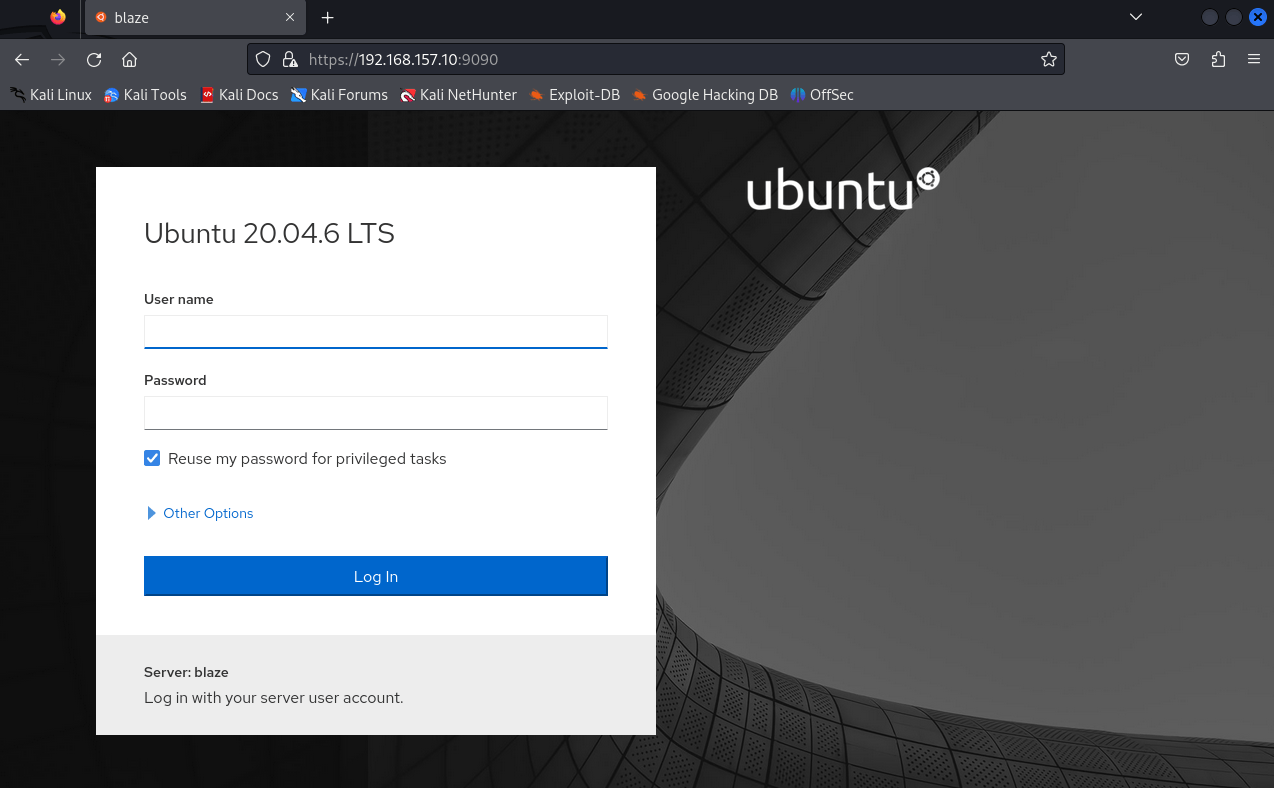This screenshot has height=788, width=1274.
Task: Open the Firefox application hamburger menu
Action: pos(1254,59)
